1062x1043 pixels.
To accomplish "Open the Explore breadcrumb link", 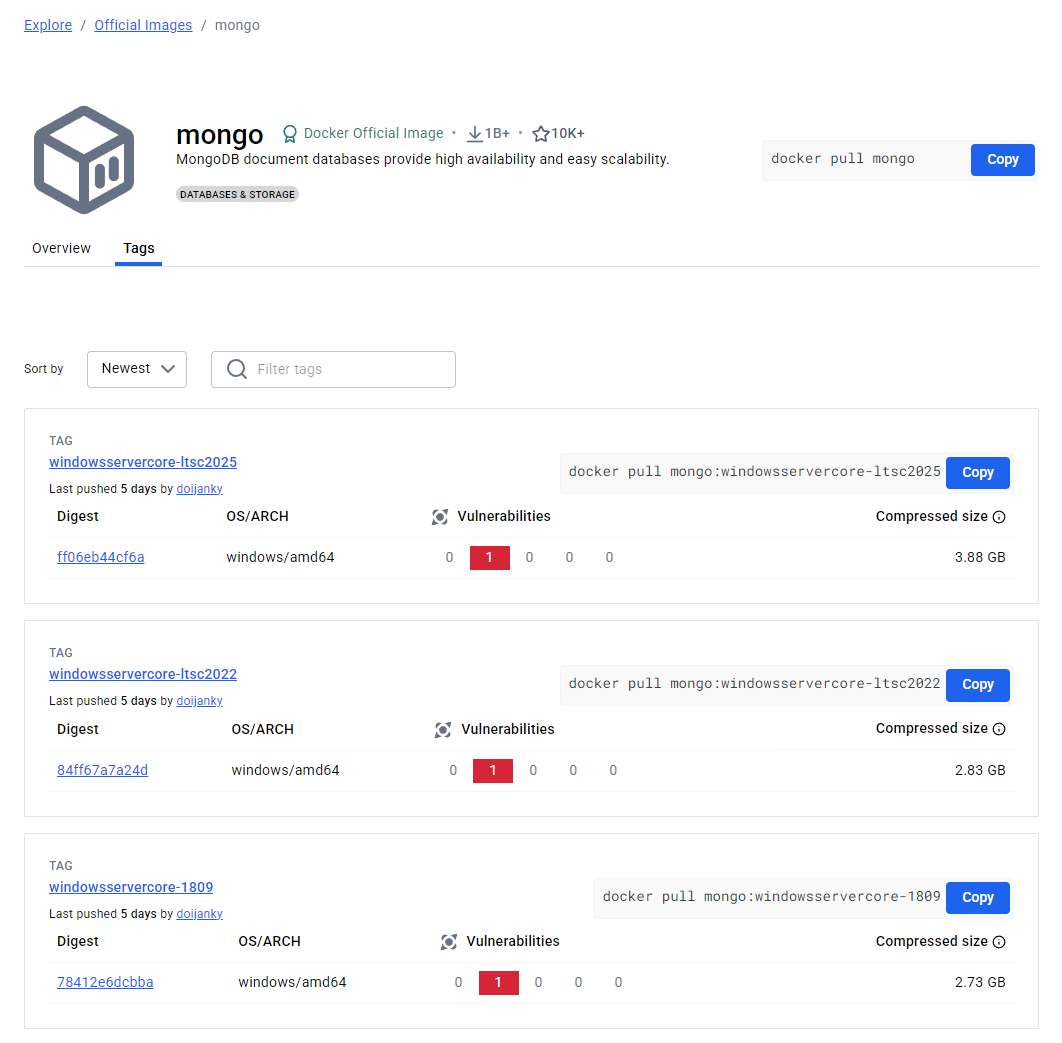I will pyautogui.click(x=47, y=24).
